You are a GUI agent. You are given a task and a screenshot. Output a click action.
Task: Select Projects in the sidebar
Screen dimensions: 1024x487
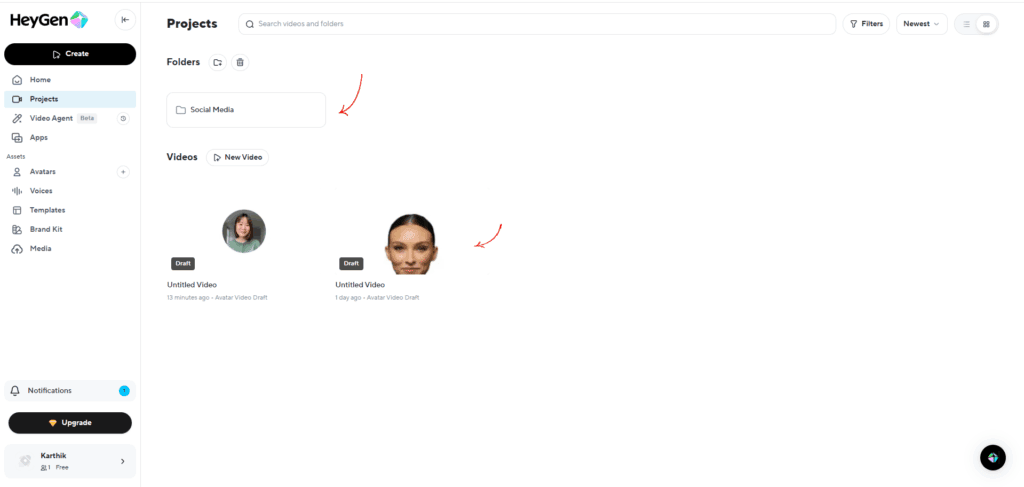[70, 99]
